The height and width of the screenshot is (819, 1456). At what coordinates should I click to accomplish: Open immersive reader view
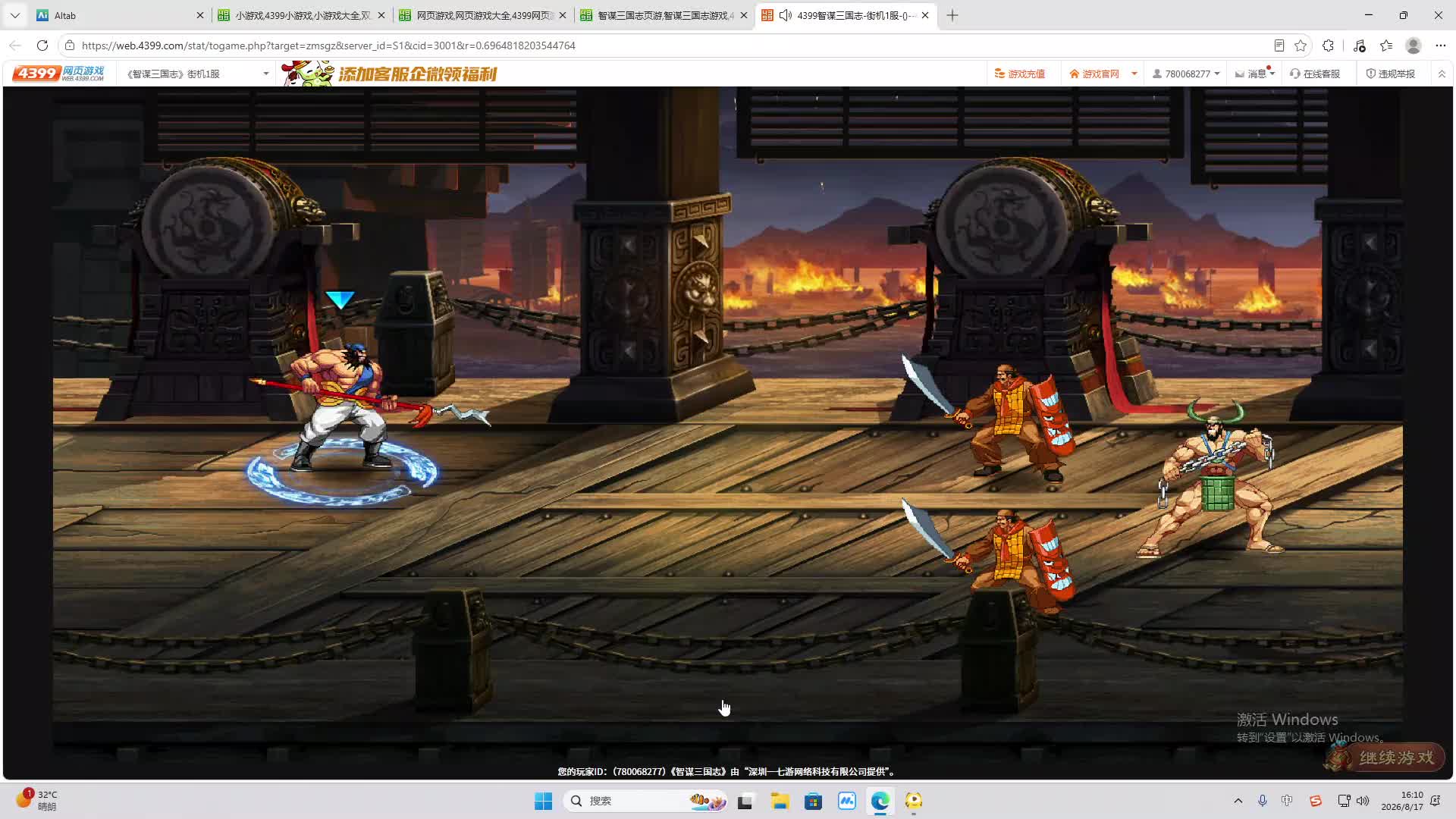1279,45
